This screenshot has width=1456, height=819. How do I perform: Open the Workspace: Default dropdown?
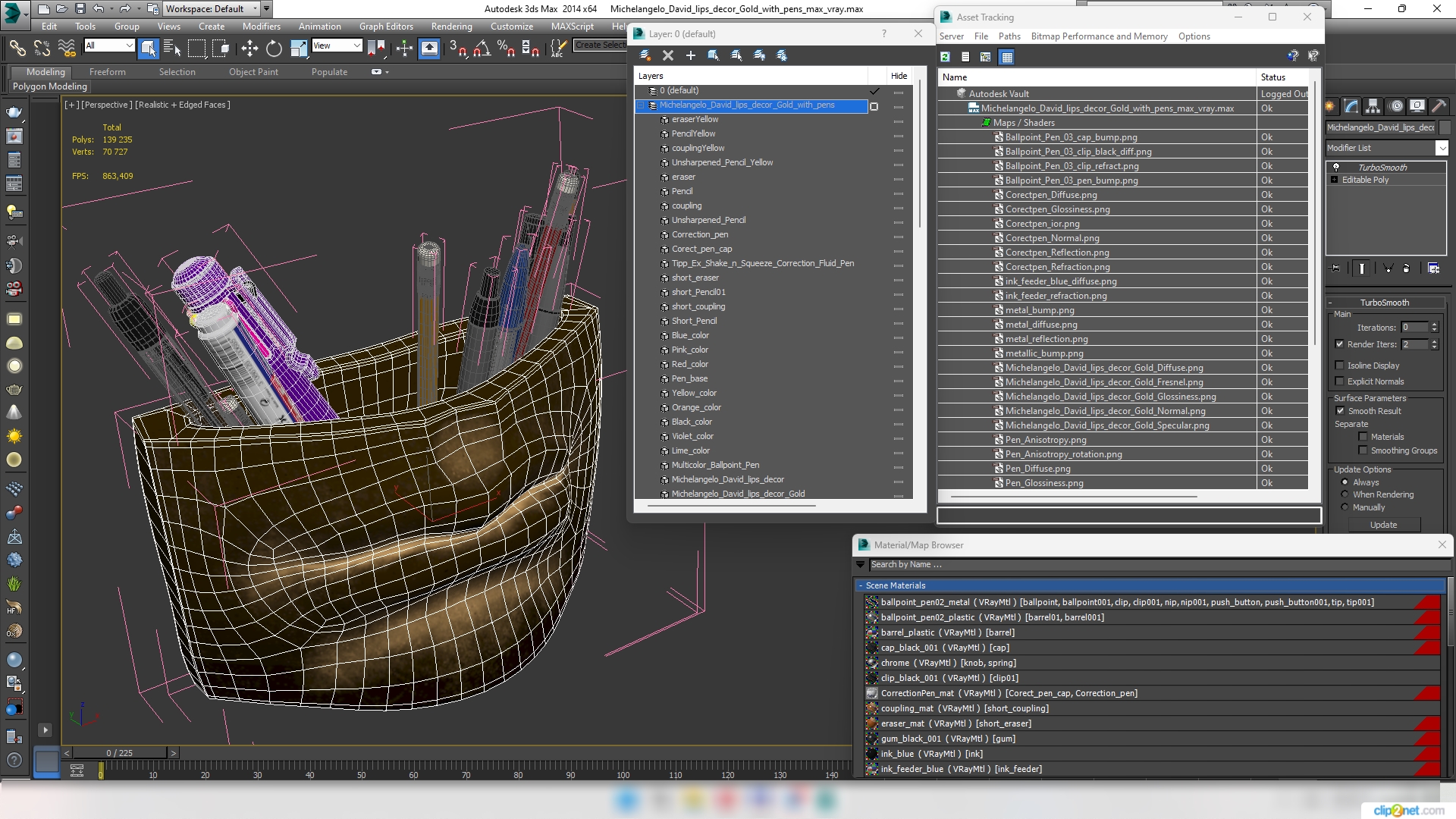pyautogui.click(x=212, y=9)
